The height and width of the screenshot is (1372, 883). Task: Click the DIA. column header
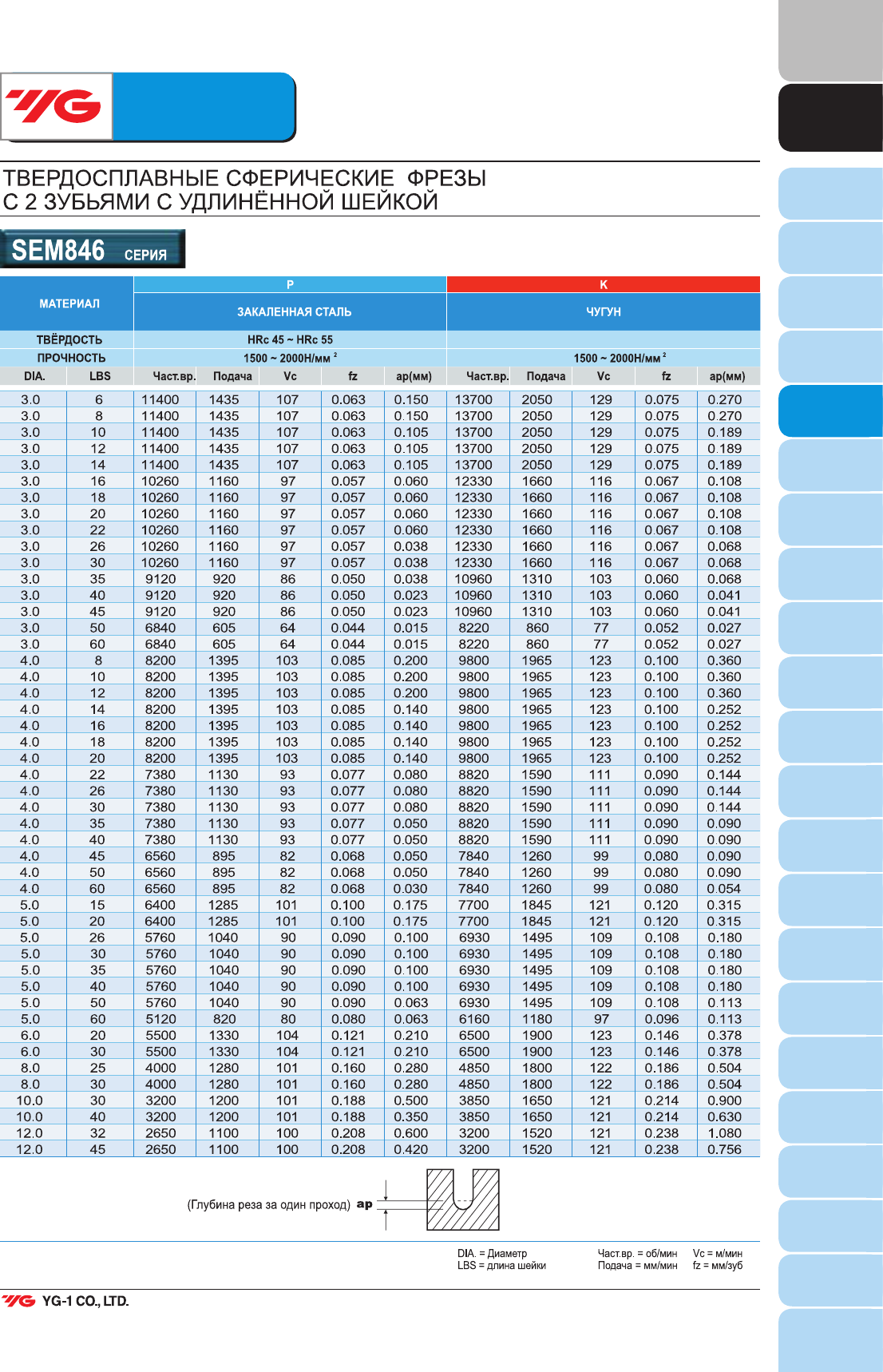tap(34, 376)
